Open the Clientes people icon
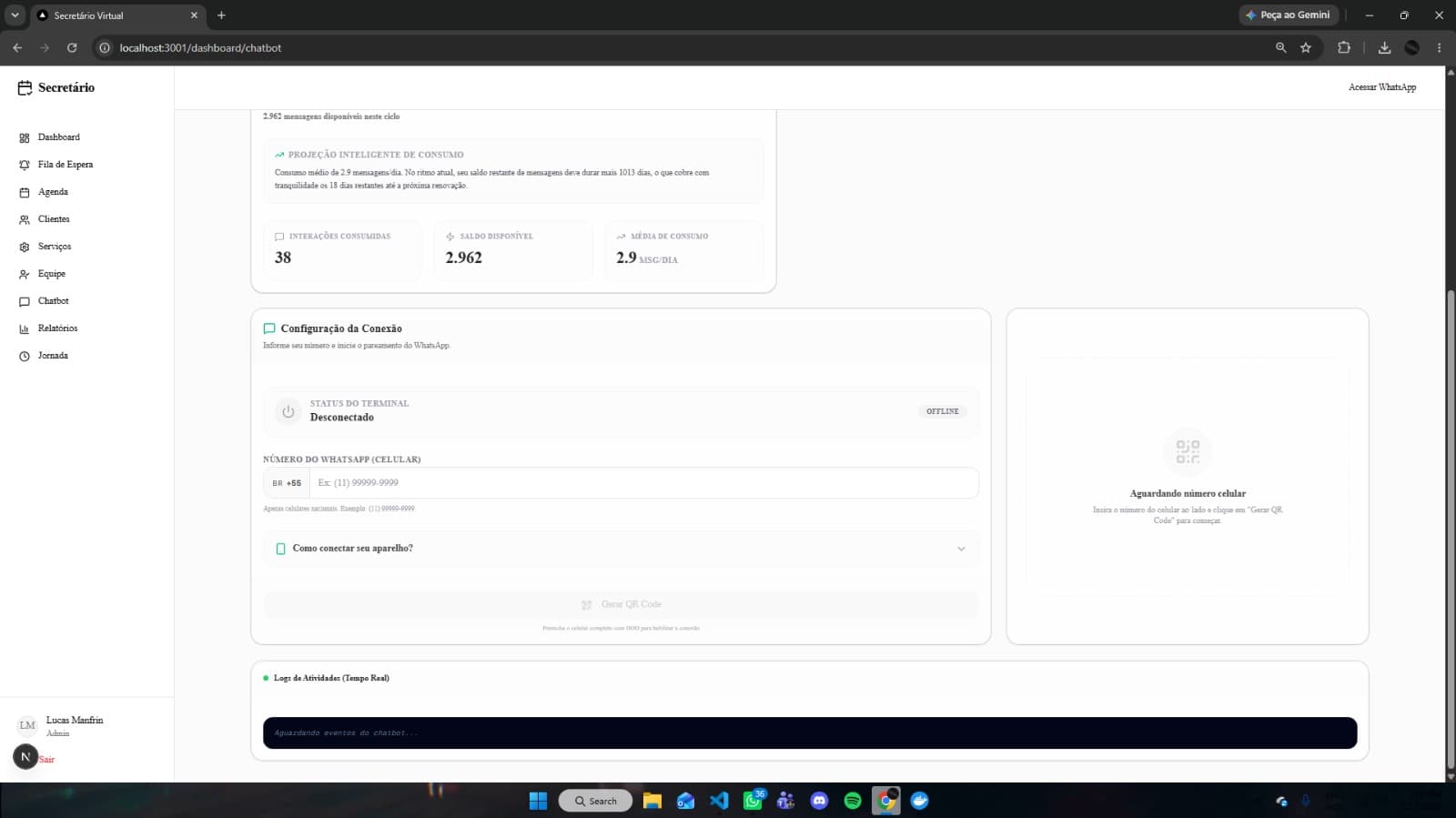 (25, 219)
